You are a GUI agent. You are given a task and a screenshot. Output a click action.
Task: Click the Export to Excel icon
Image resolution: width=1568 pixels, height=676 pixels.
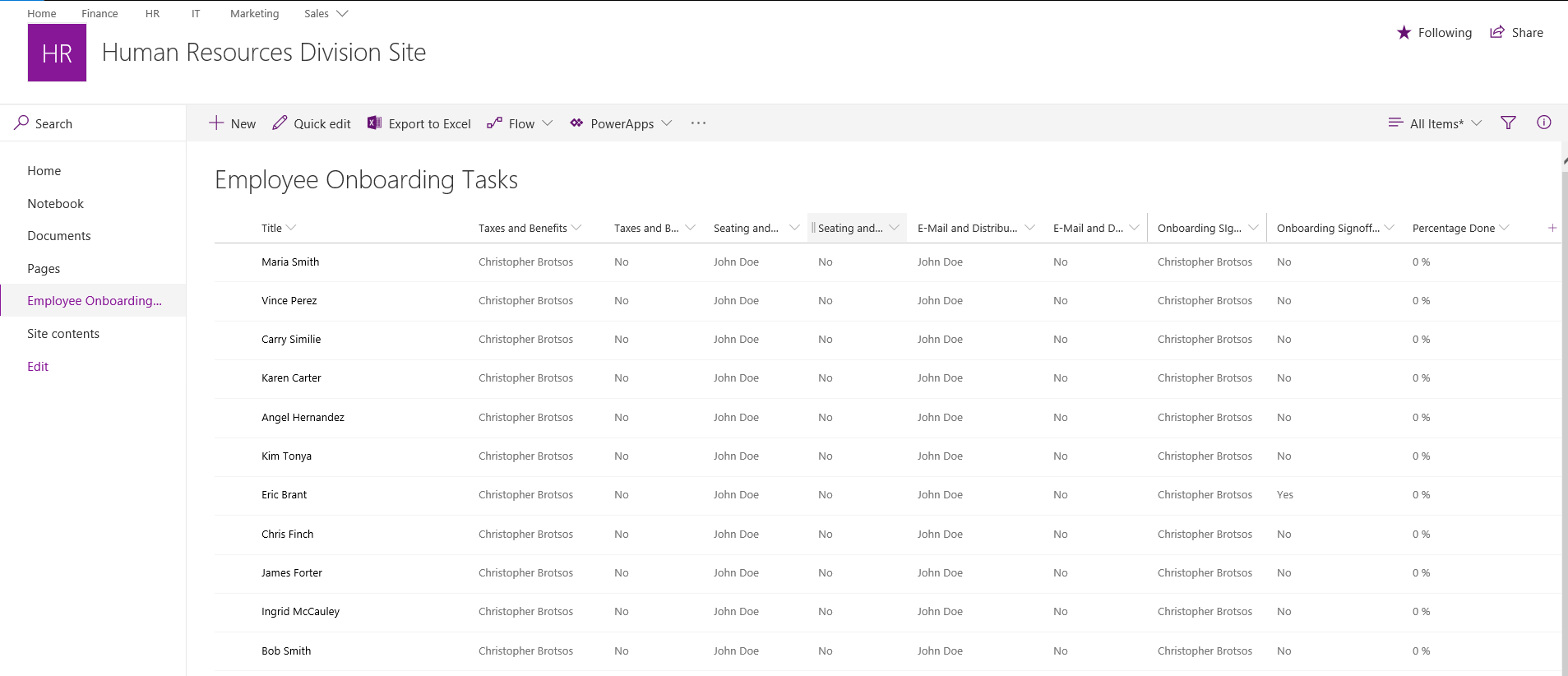click(375, 123)
